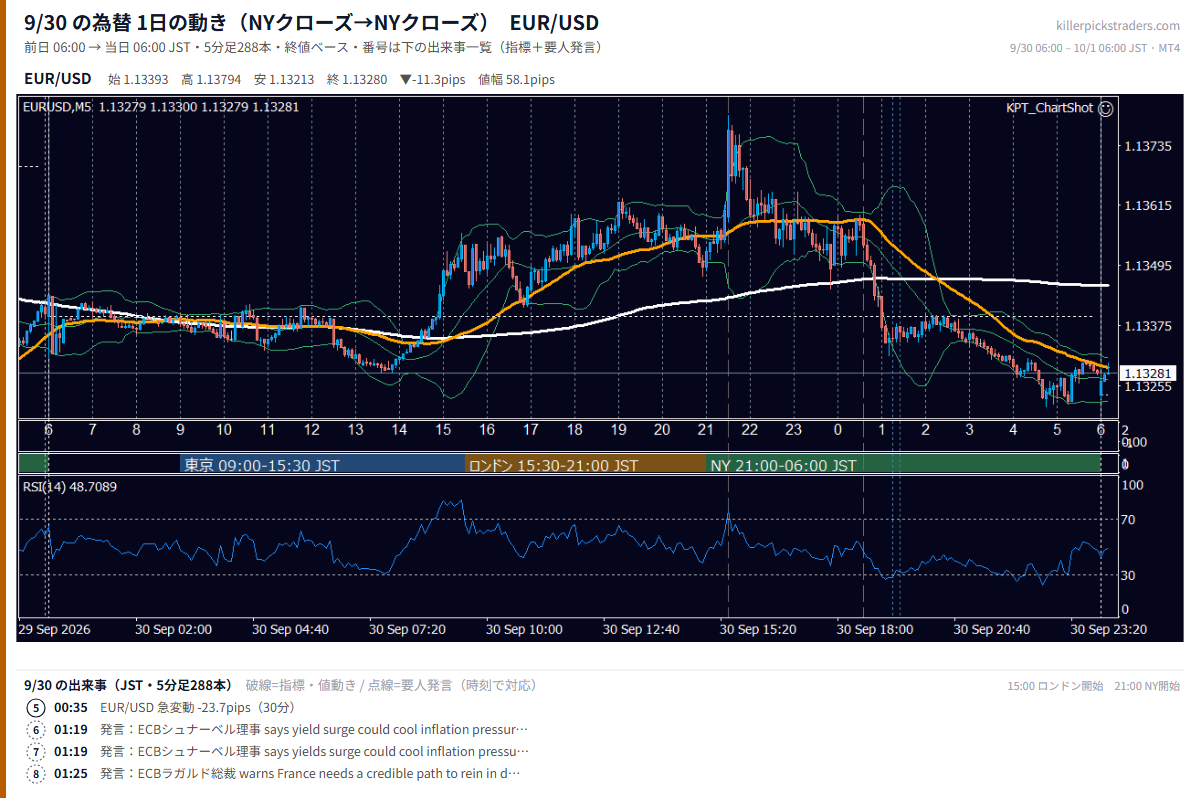Click the legend 破線=指標・値動き / 点線=要人発言

pos(391,685)
